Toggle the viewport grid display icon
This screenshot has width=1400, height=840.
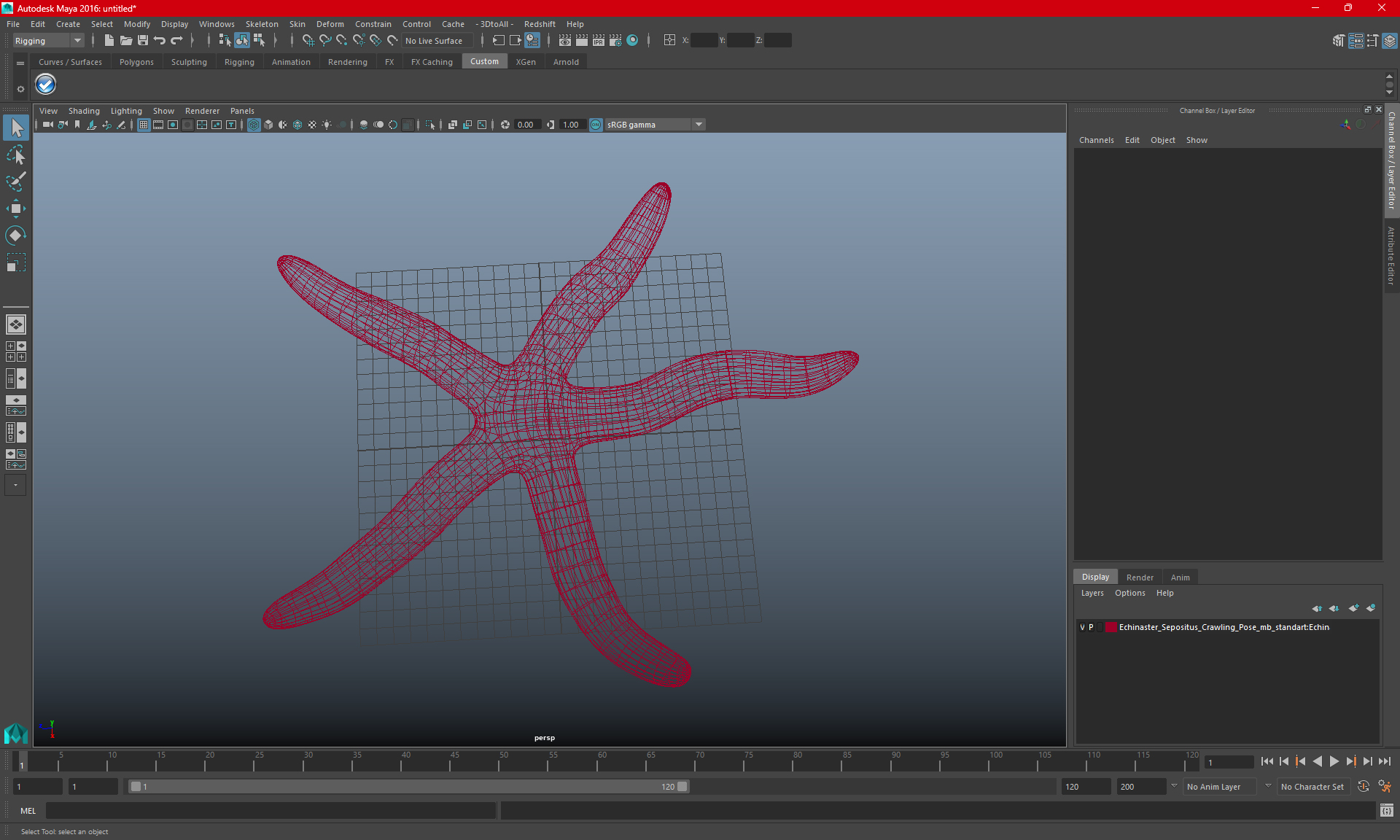point(144,125)
